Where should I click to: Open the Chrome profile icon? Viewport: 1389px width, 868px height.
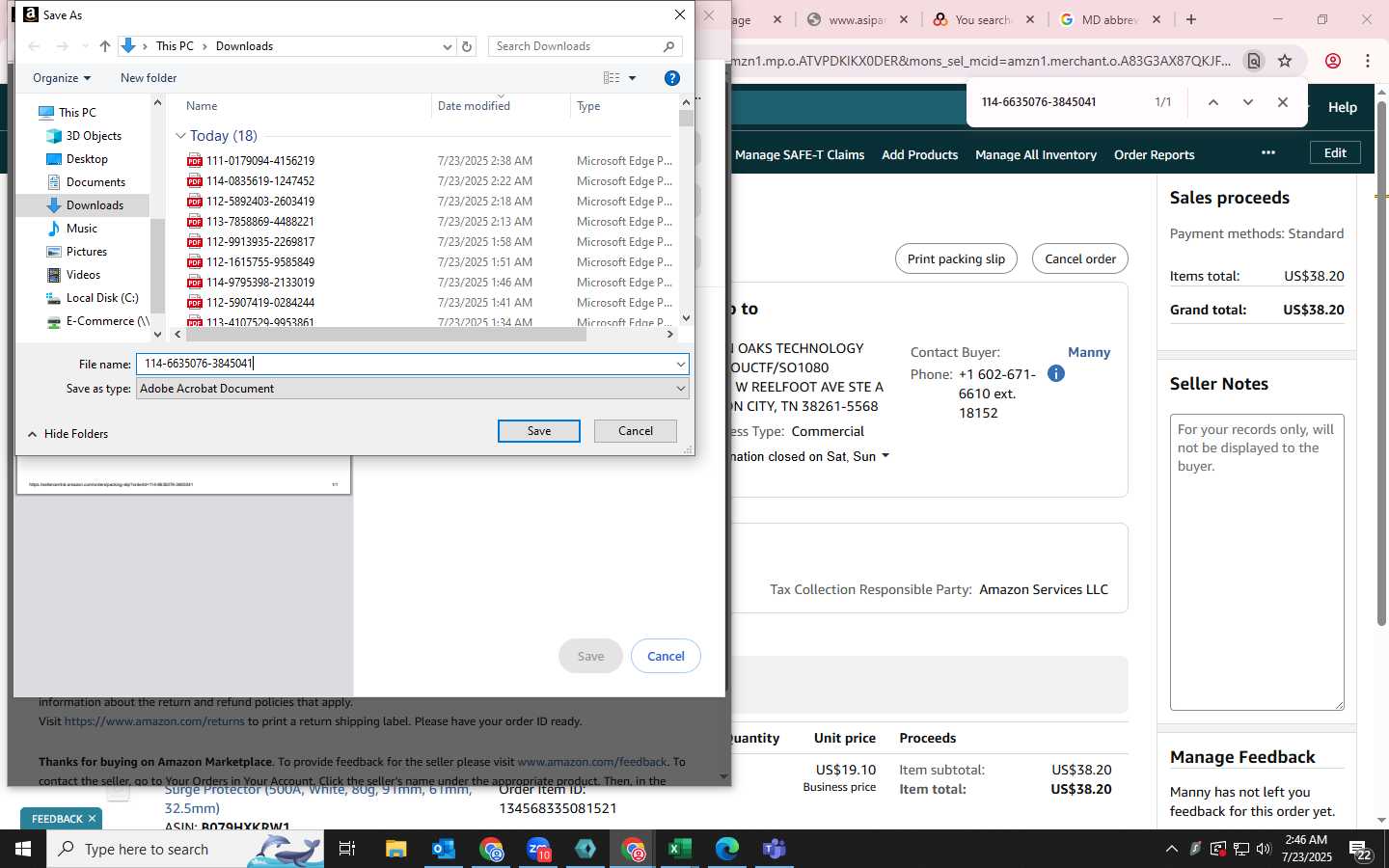click(1333, 61)
